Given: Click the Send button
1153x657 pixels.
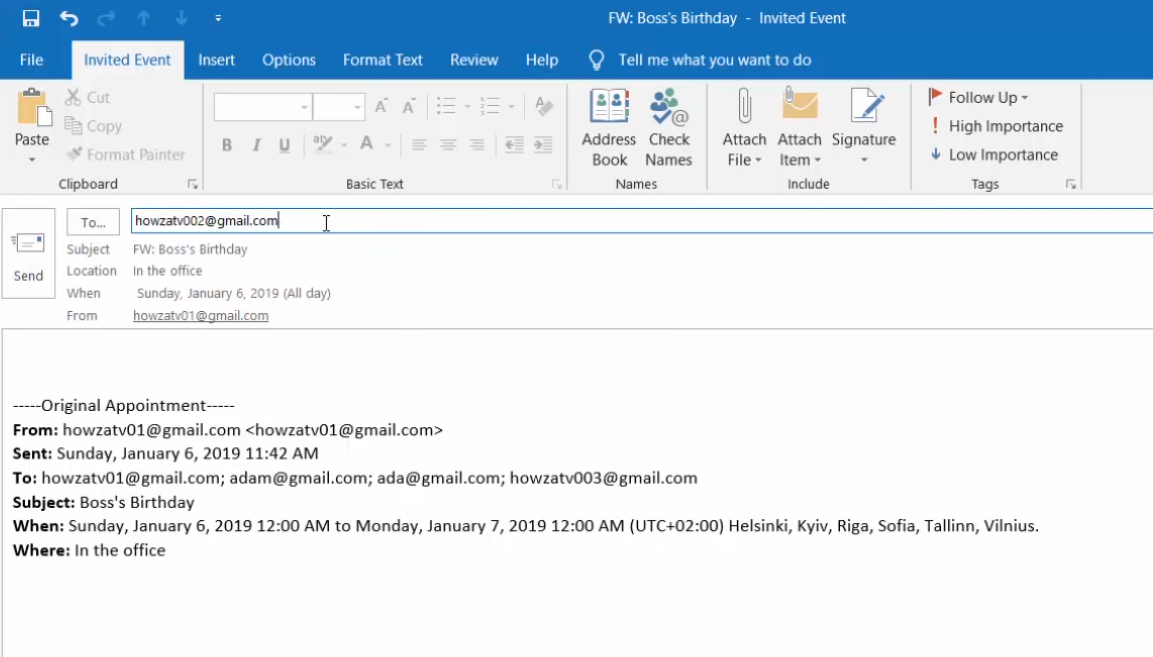Looking at the screenshot, I should (x=29, y=253).
